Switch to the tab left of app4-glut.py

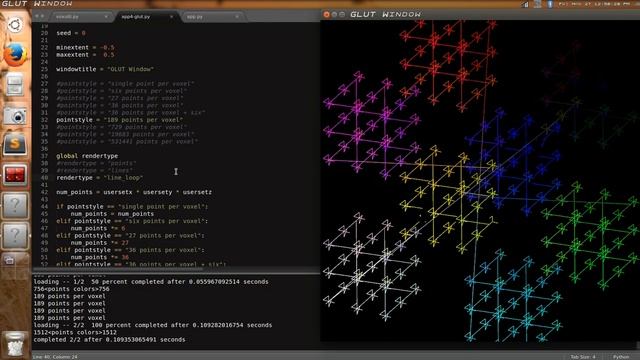[81, 17]
